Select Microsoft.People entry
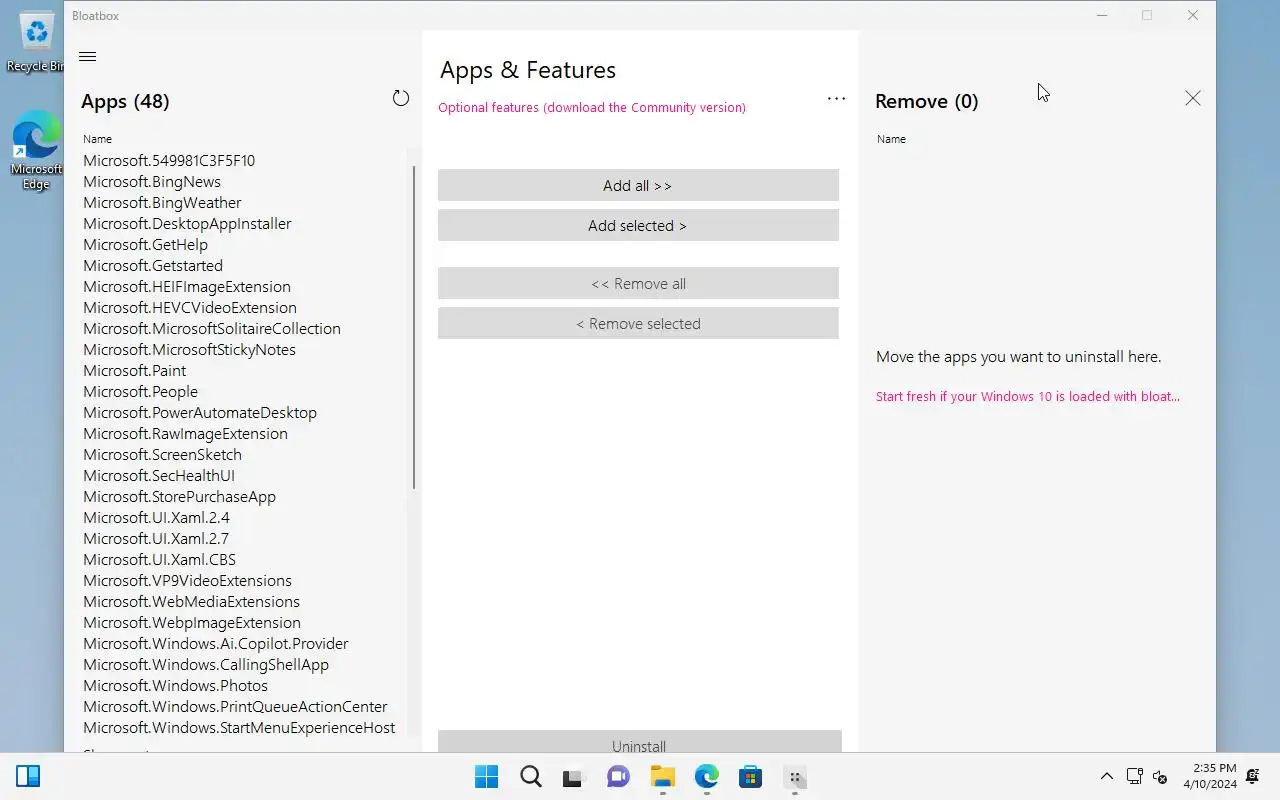Image resolution: width=1280 pixels, height=800 pixels. (x=140, y=391)
